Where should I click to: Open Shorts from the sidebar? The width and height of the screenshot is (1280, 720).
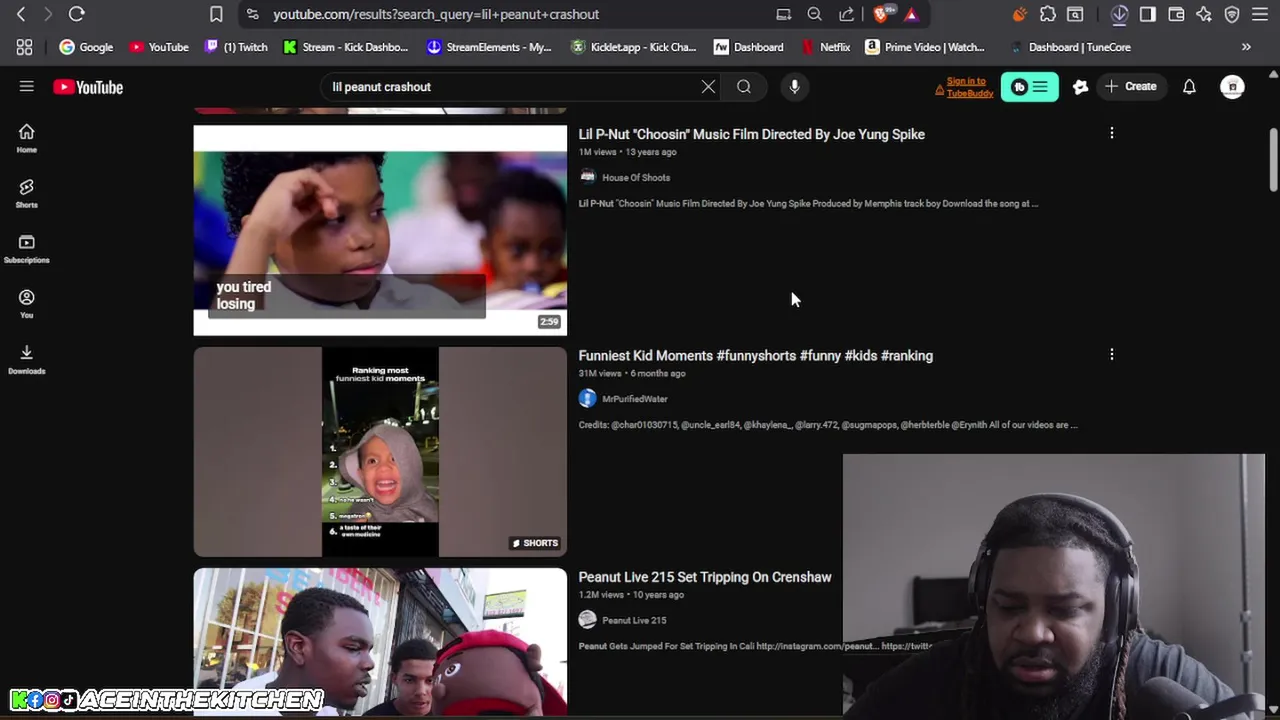pyautogui.click(x=27, y=193)
